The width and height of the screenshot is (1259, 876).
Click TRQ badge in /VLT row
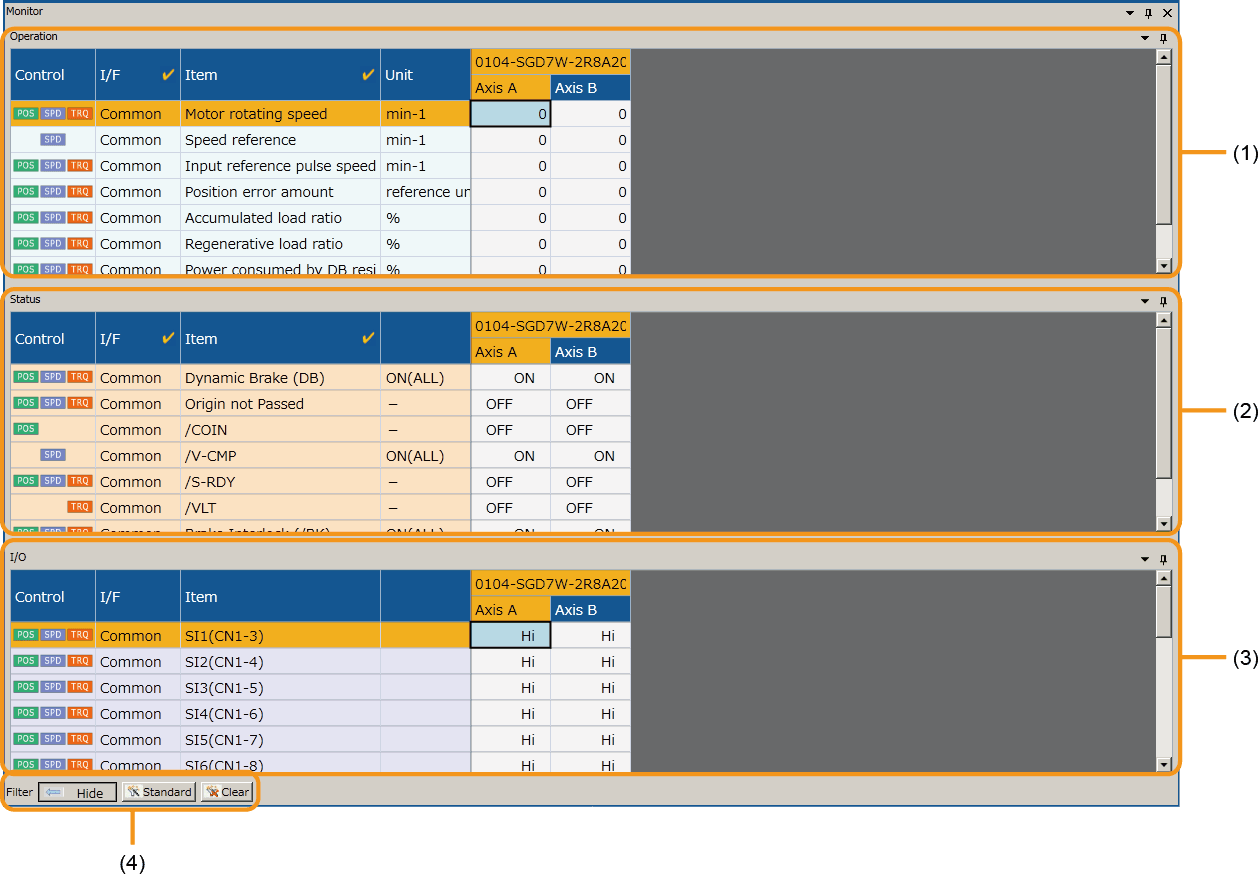80,507
